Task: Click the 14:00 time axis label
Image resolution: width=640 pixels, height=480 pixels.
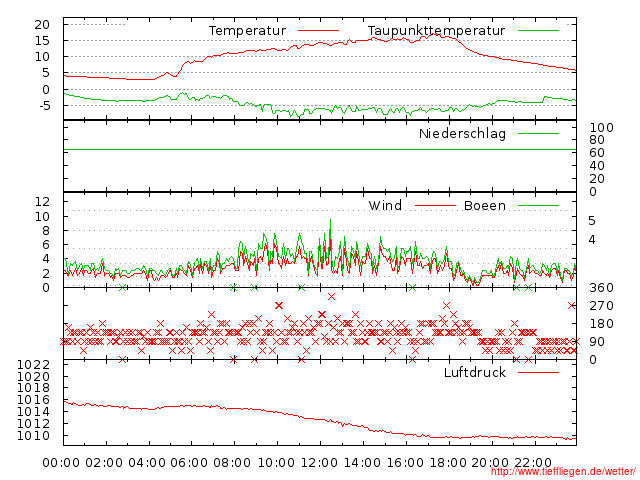Action: point(362,463)
